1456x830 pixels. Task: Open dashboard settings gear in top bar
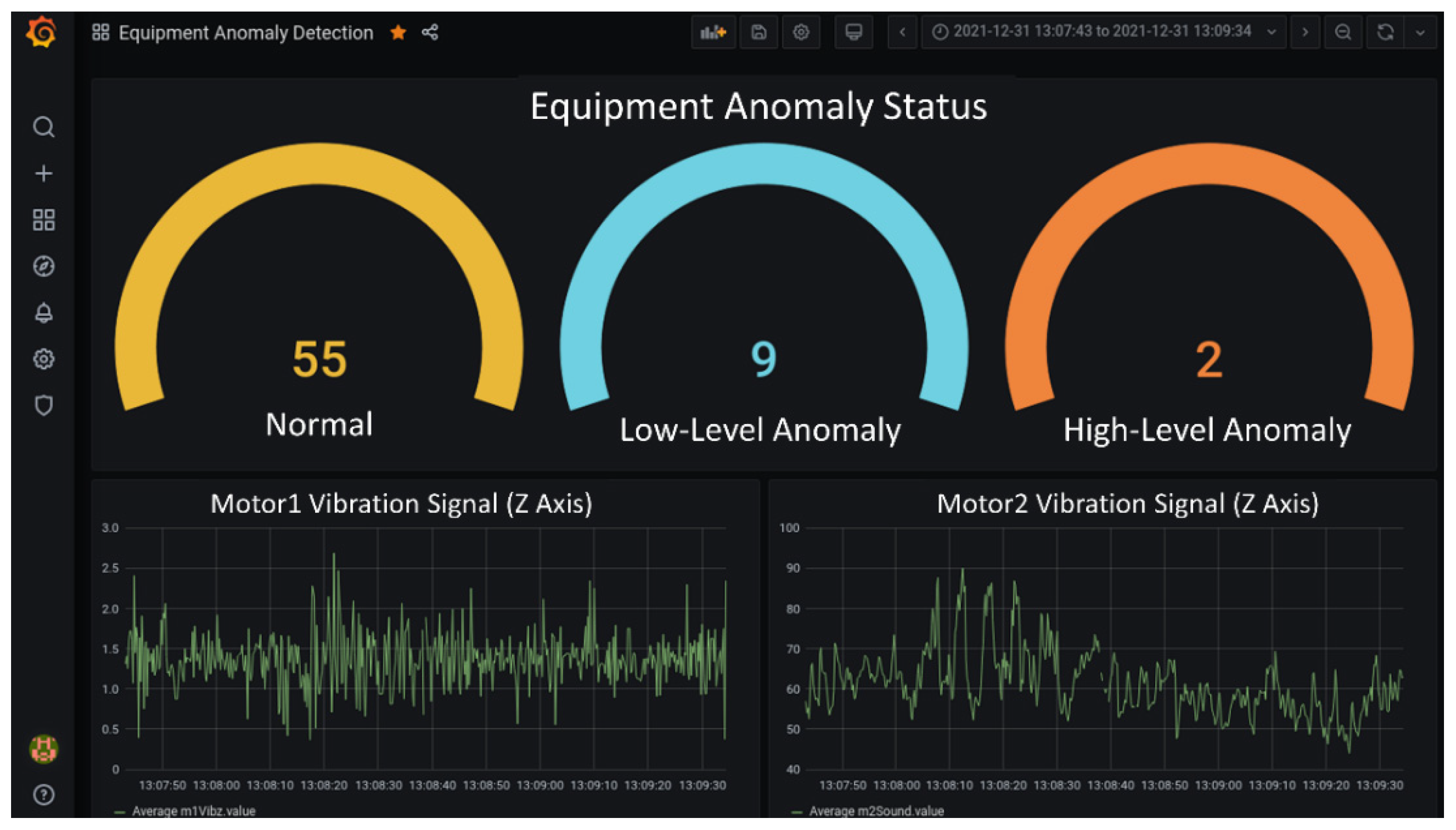801,33
